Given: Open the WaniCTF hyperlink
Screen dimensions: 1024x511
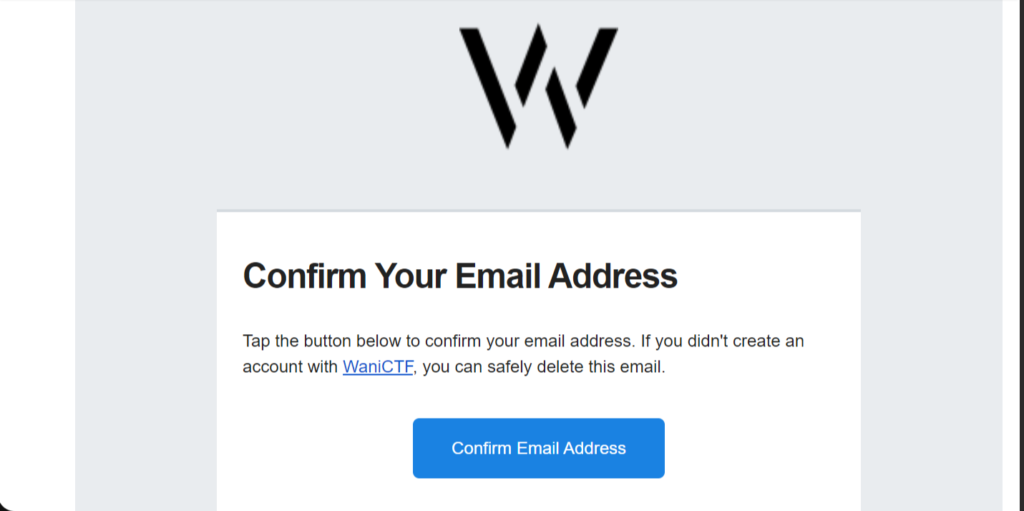Looking at the screenshot, I should click(378, 367).
